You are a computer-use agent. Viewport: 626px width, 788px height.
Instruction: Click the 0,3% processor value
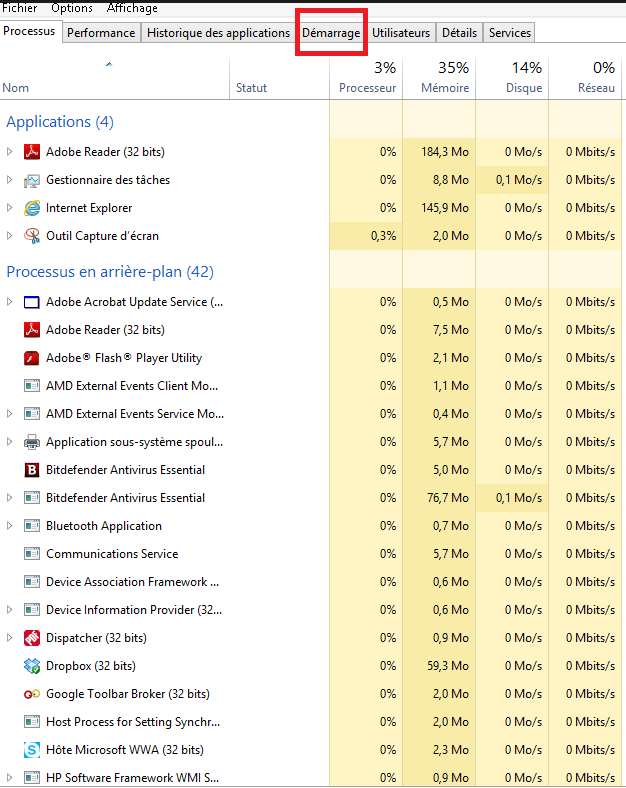[x=383, y=236]
